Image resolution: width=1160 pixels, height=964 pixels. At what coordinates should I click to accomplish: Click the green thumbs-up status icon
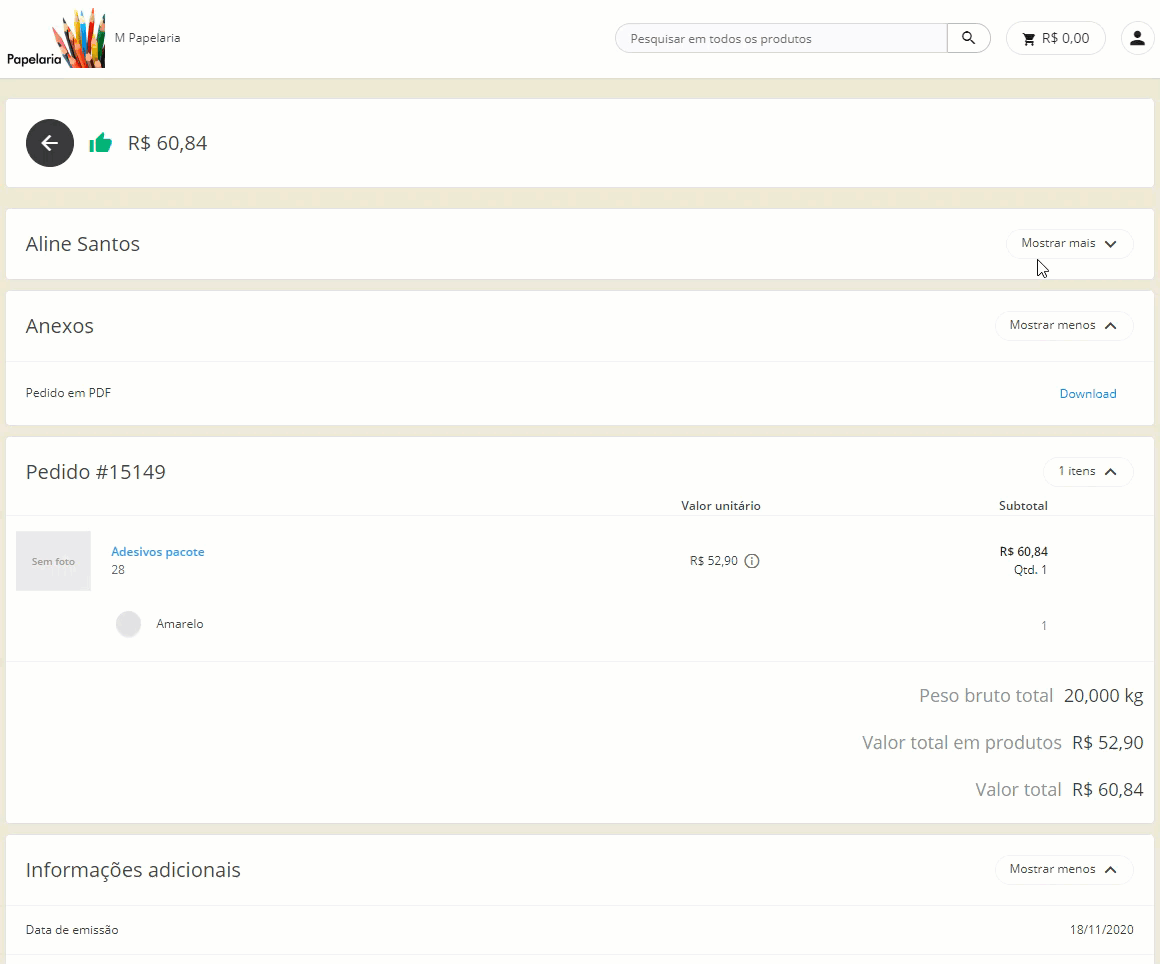(x=101, y=143)
